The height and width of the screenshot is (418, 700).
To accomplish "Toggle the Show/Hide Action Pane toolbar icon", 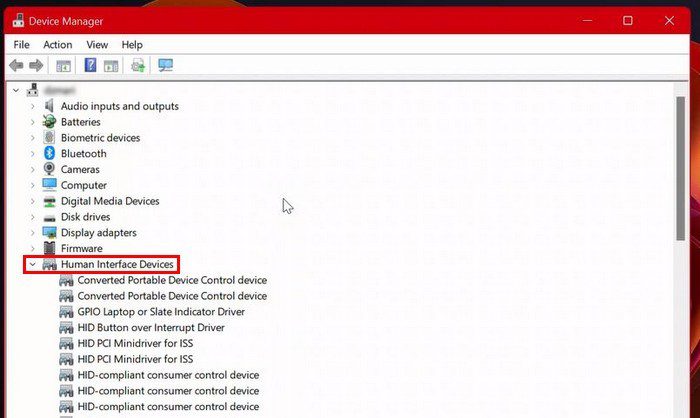I will [111, 66].
